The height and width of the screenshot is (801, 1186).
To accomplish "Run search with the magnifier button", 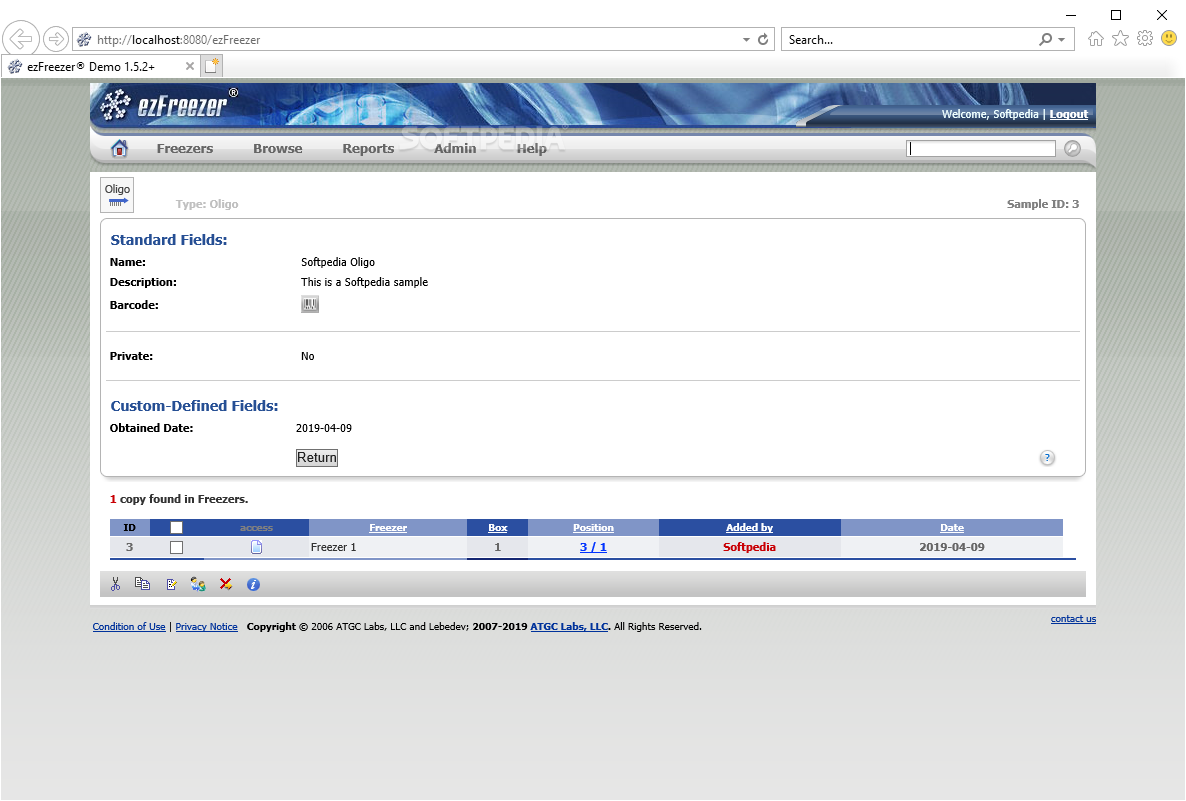I will 1073,148.
